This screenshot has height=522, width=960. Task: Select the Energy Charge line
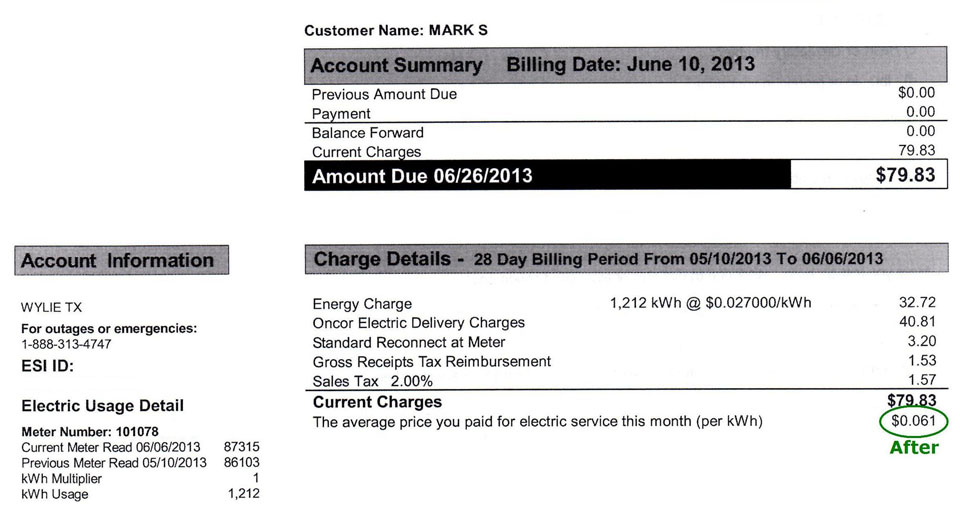coord(624,303)
